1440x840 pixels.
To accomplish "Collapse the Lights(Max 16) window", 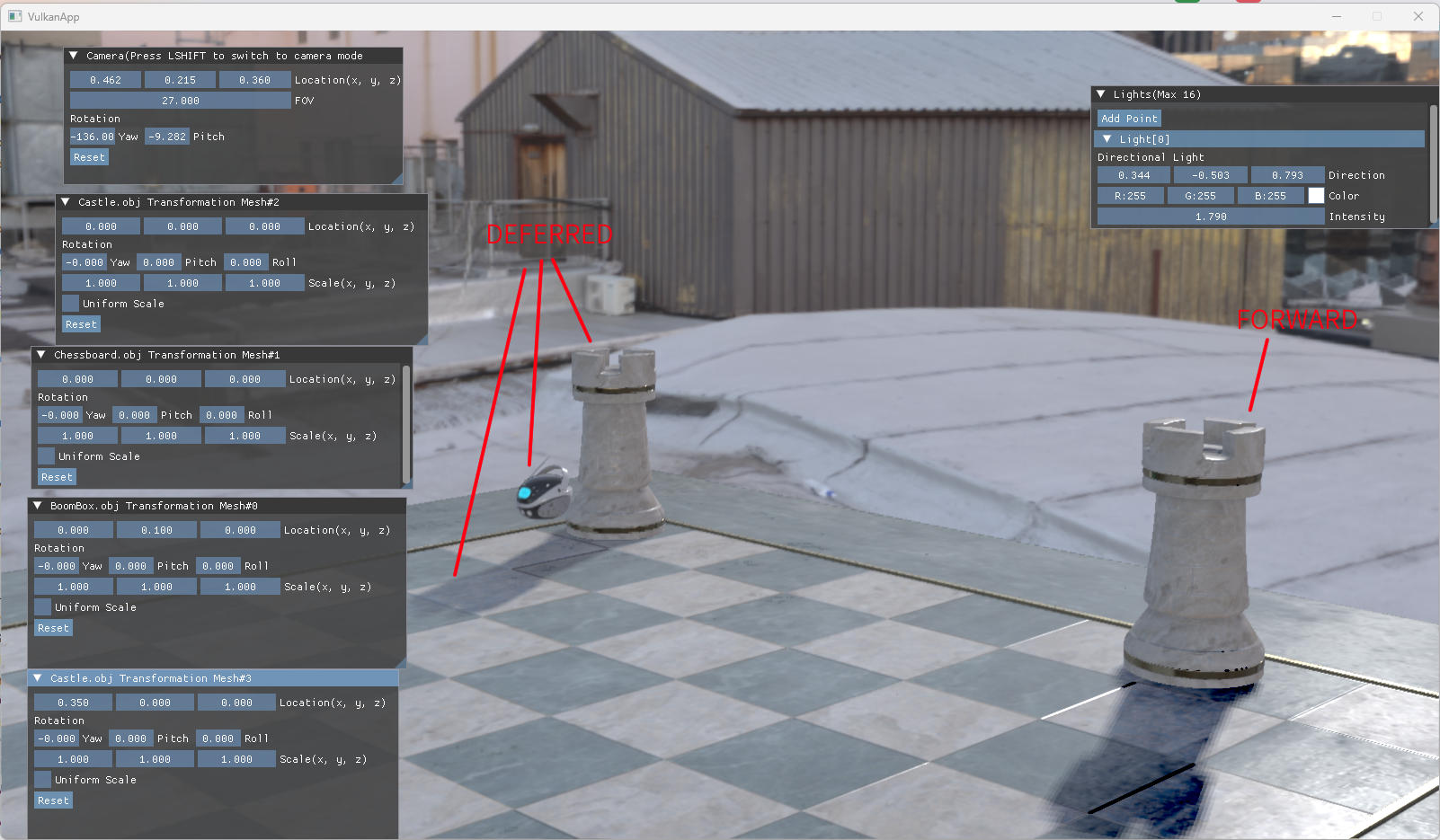I will (x=1101, y=94).
